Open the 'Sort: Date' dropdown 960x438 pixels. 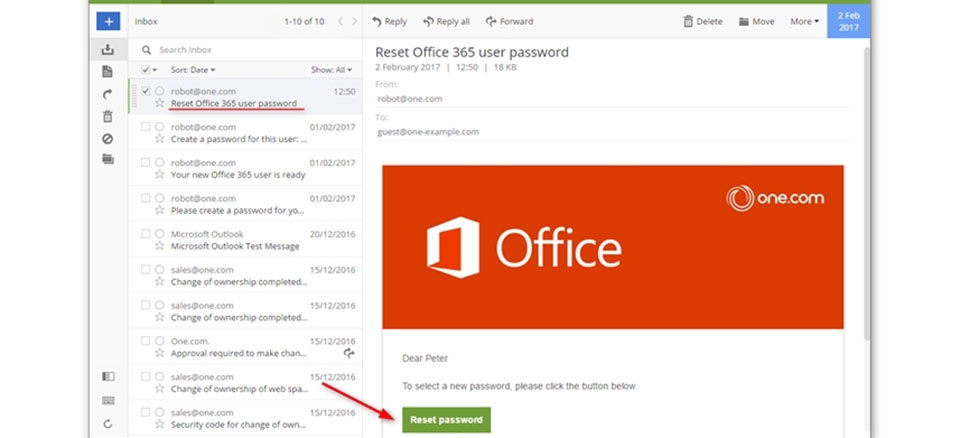coord(193,70)
